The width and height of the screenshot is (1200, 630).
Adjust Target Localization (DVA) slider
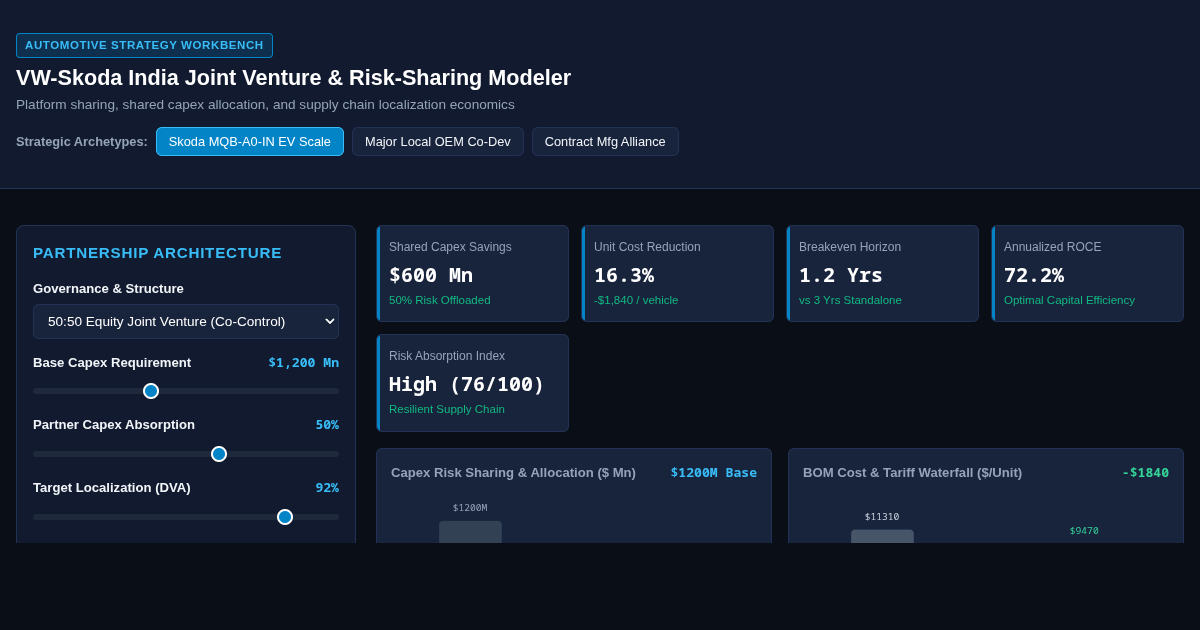pos(186,517)
